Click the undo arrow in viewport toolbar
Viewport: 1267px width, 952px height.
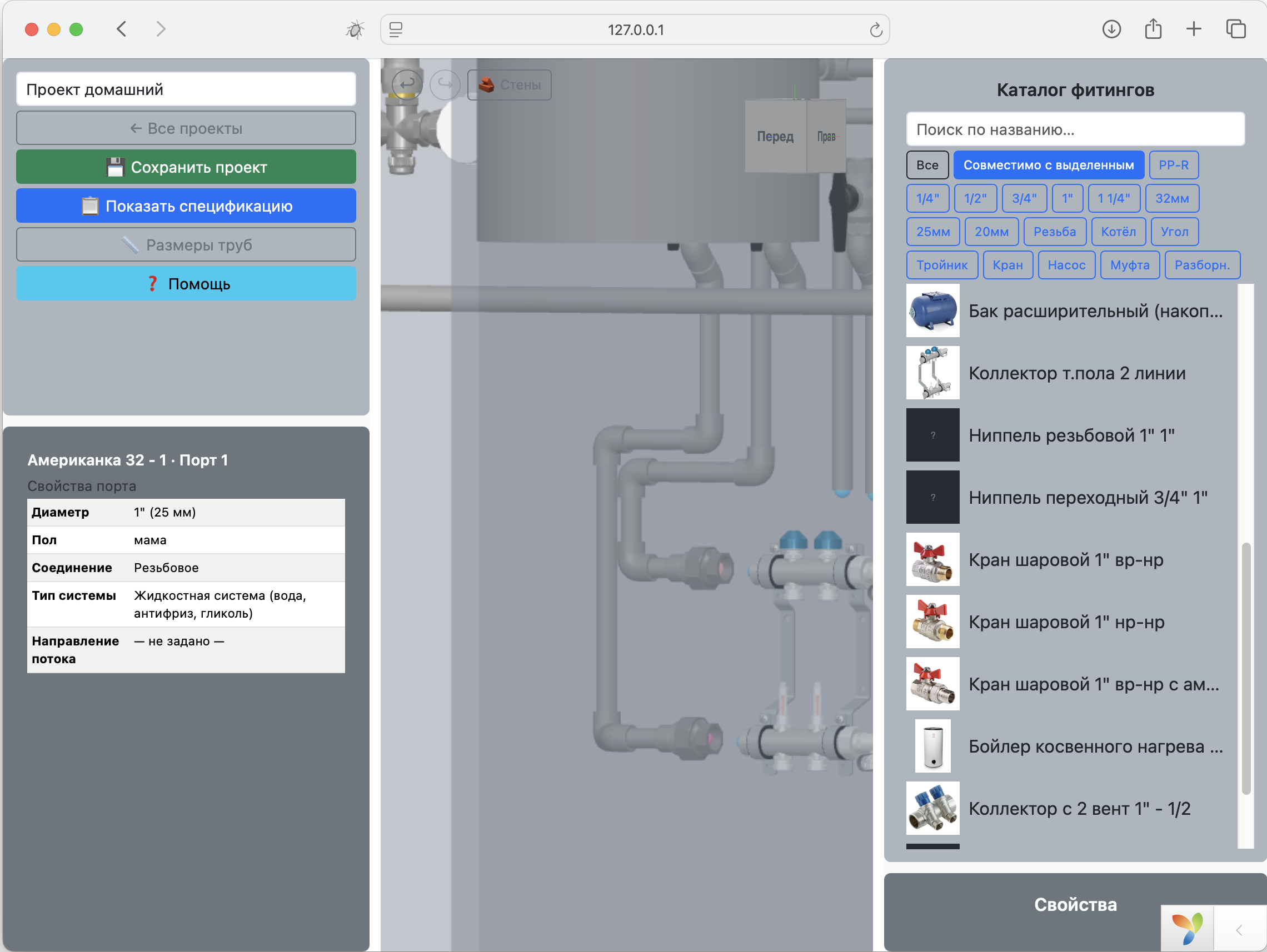pos(407,85)
